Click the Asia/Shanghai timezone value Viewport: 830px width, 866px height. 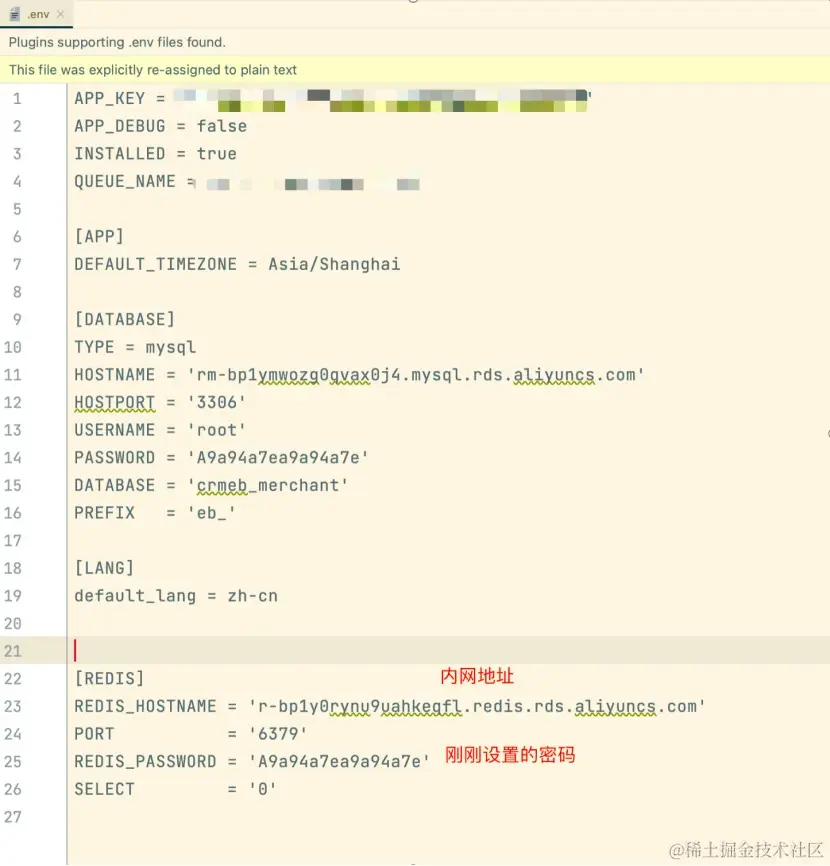pyautogui.click(x=334, y=264)
